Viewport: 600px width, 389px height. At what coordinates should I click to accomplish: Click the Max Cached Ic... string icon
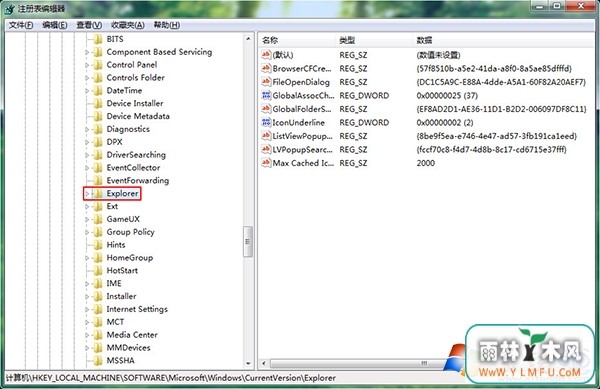pyautogui.click(x=266, y=163)
